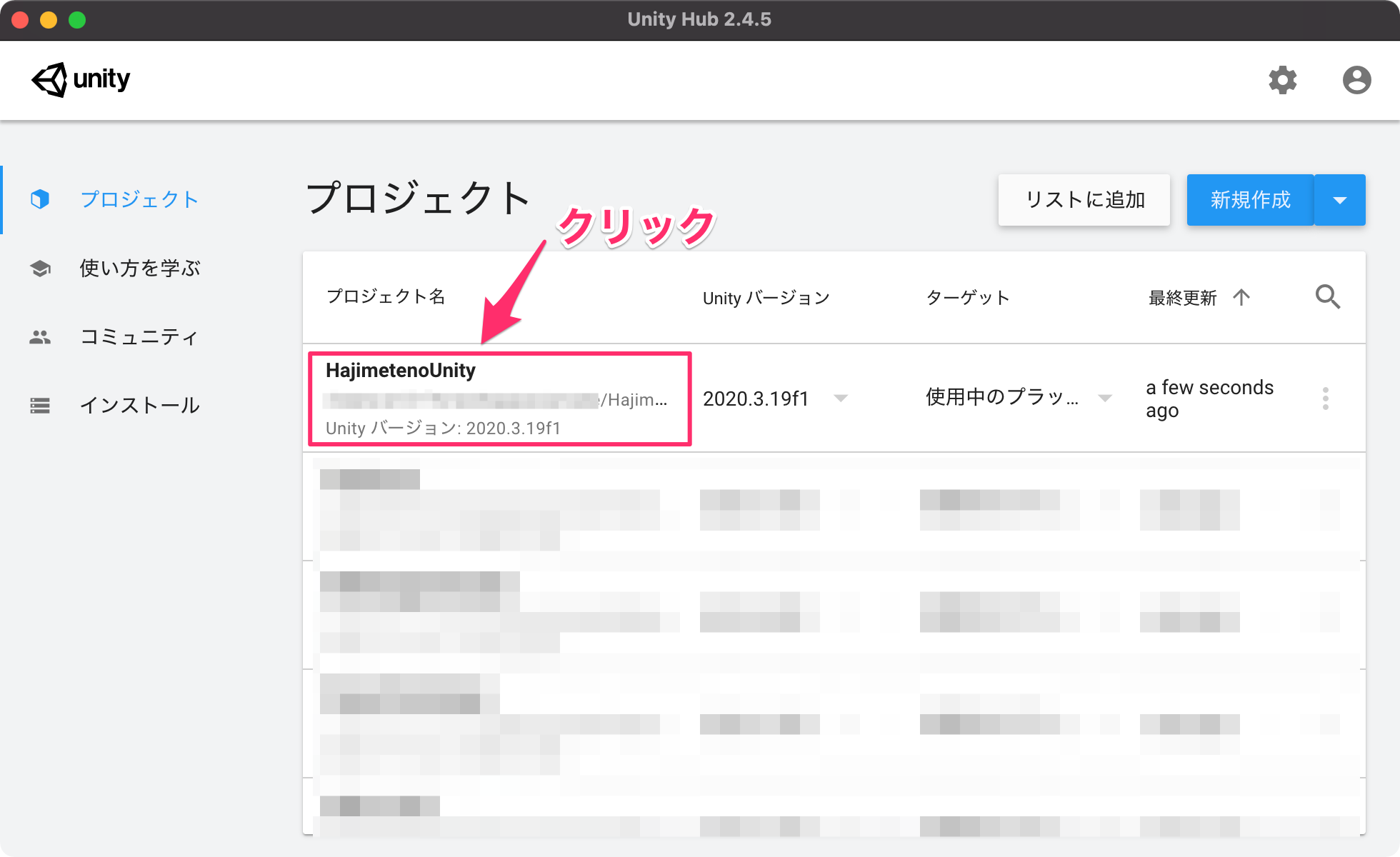Open the HajimetenoUnity project
The height and width of the screenshot is (857, 1400).
[x=499, y=399]
